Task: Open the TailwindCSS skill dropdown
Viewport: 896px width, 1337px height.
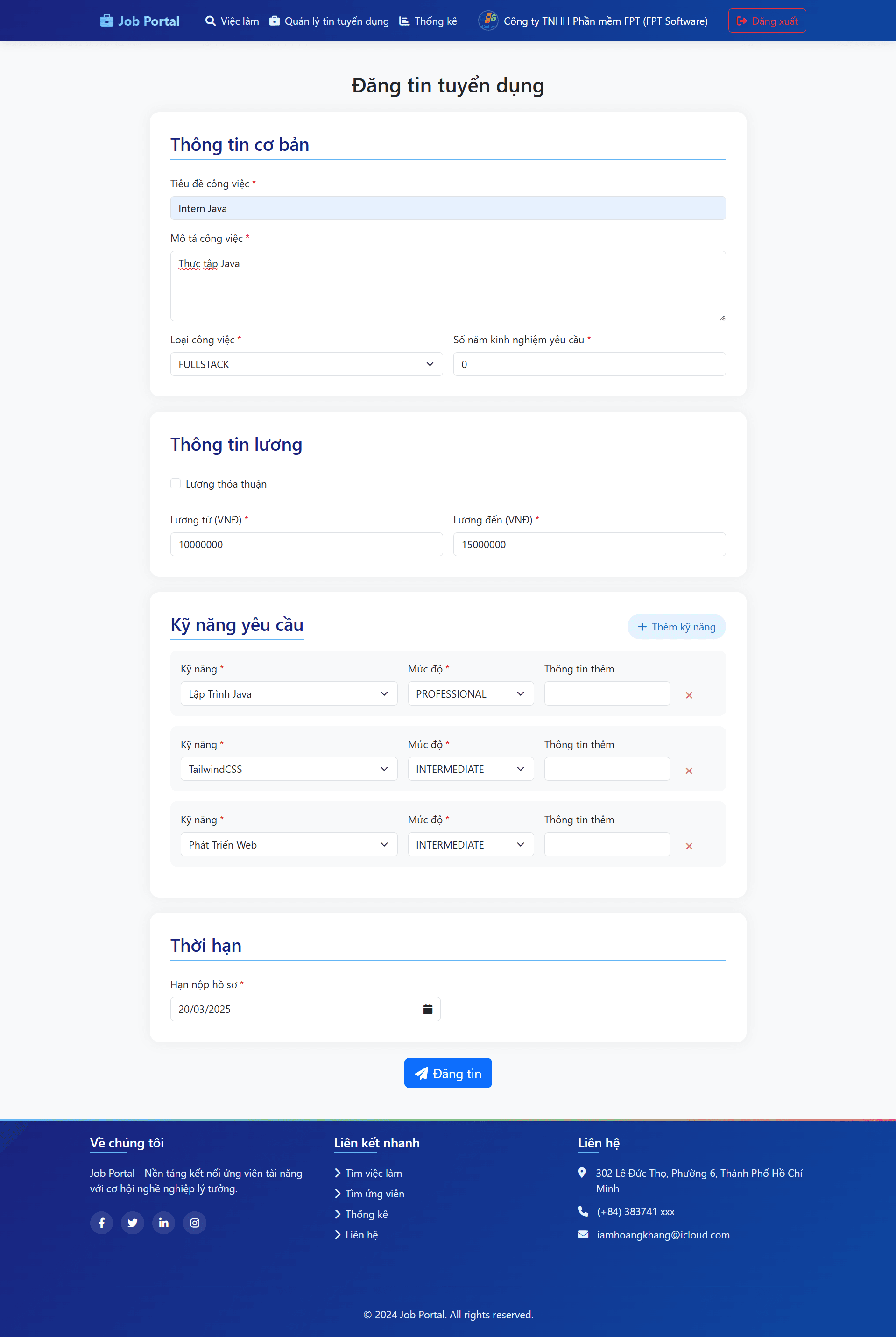Action: pos(289,769)
